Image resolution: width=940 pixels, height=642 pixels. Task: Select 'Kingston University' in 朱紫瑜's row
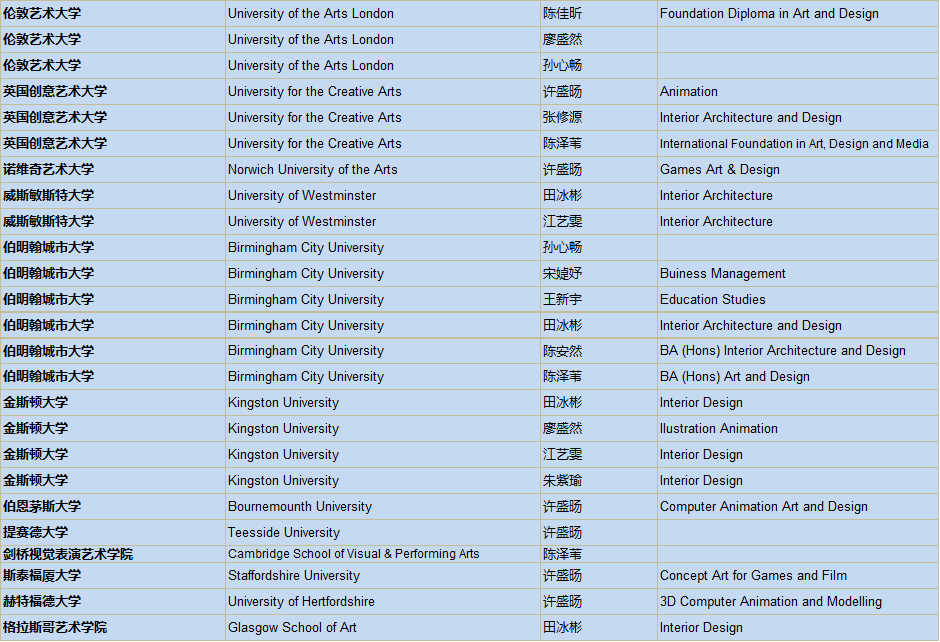pos(283,480)
